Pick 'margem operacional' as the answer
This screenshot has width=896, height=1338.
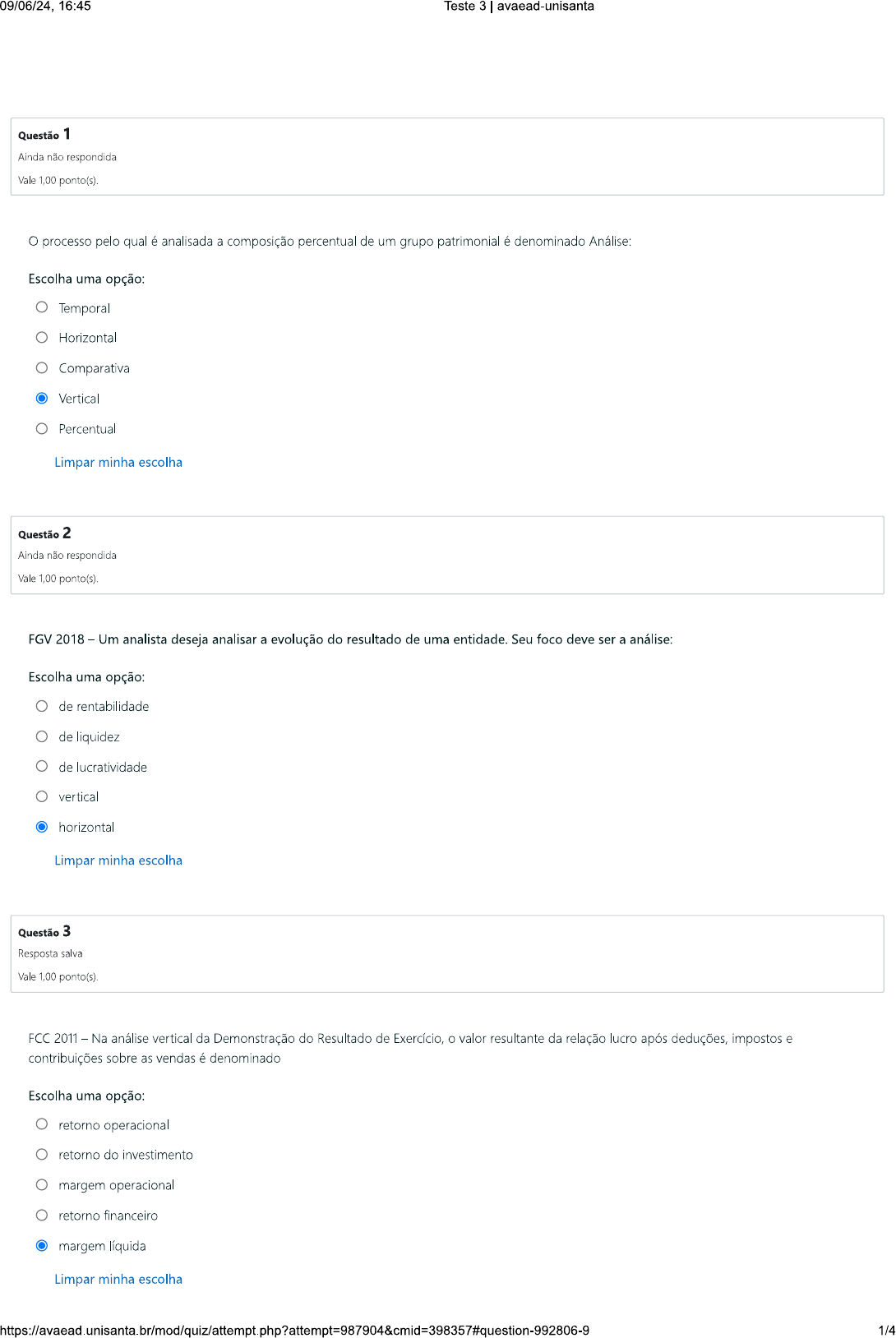(42, 1185)
